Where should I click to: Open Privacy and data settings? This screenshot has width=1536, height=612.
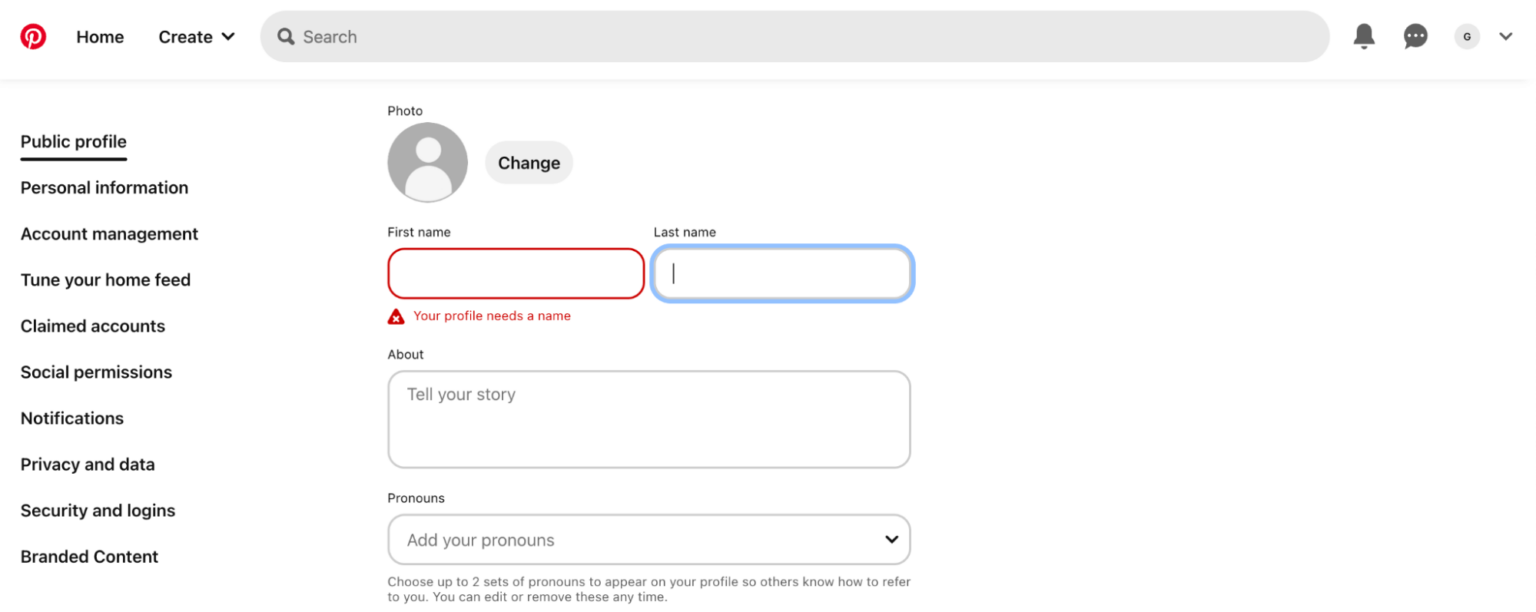(87, 464)
